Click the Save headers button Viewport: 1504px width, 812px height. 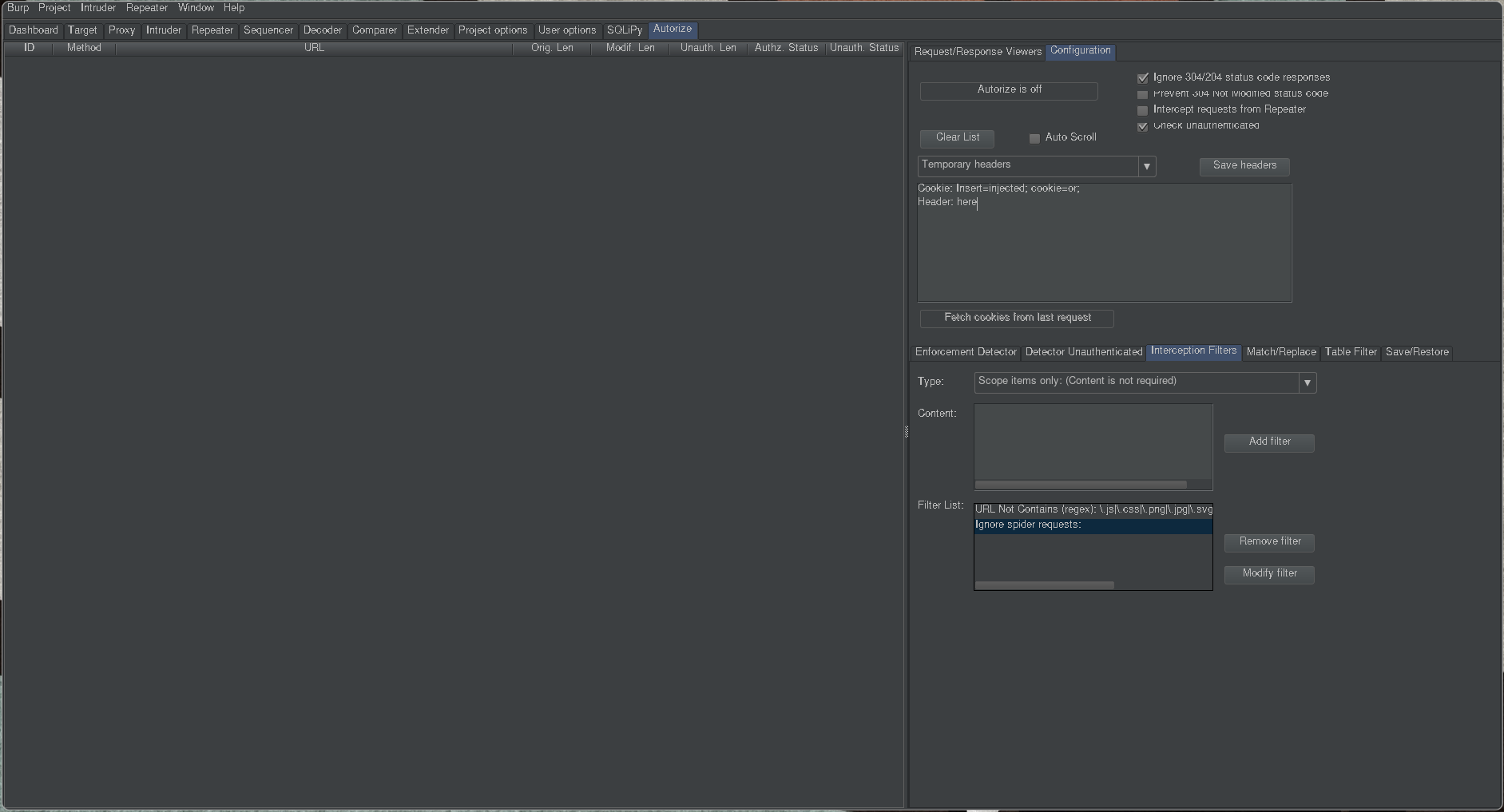1244,166
